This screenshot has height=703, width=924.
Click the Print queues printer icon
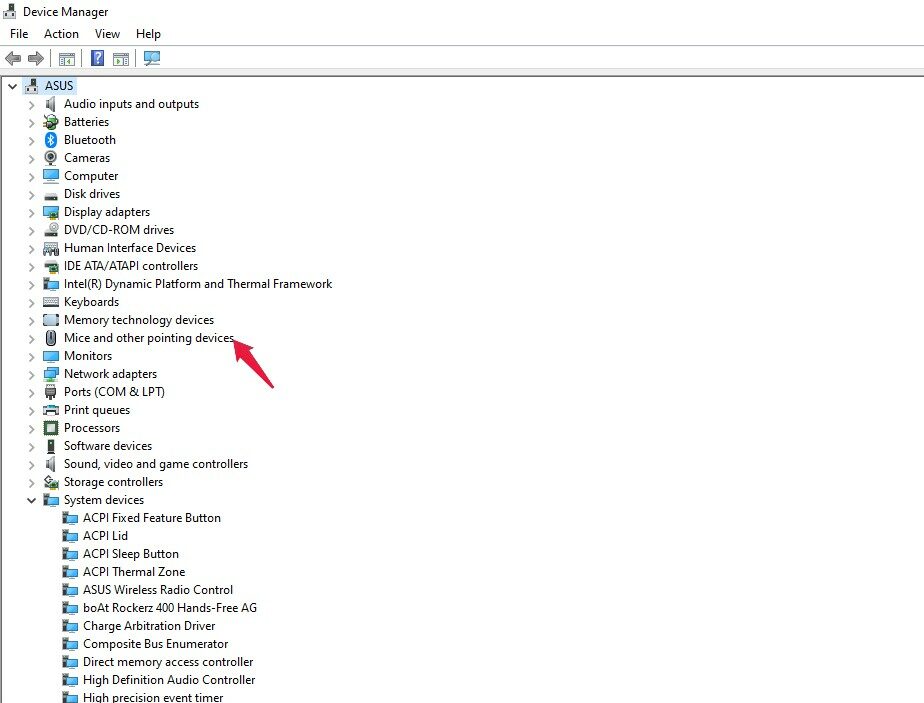pos(51,410)
